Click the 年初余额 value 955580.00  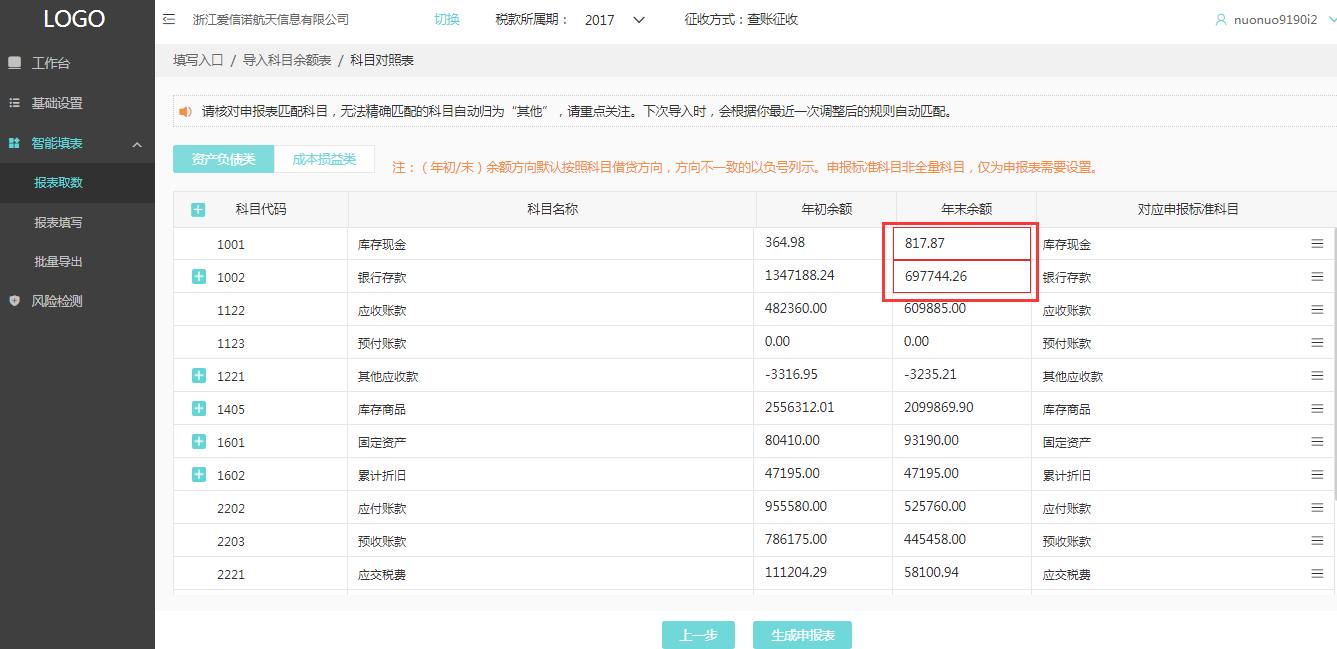click(795, 506)
